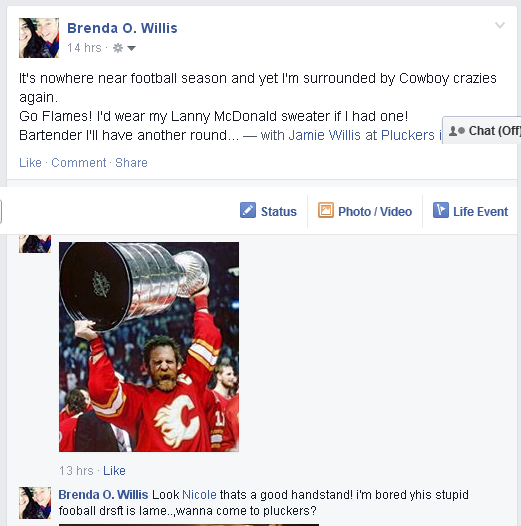Select the Status composer tab
Screen dimensions: 521x526
point(268,211)
